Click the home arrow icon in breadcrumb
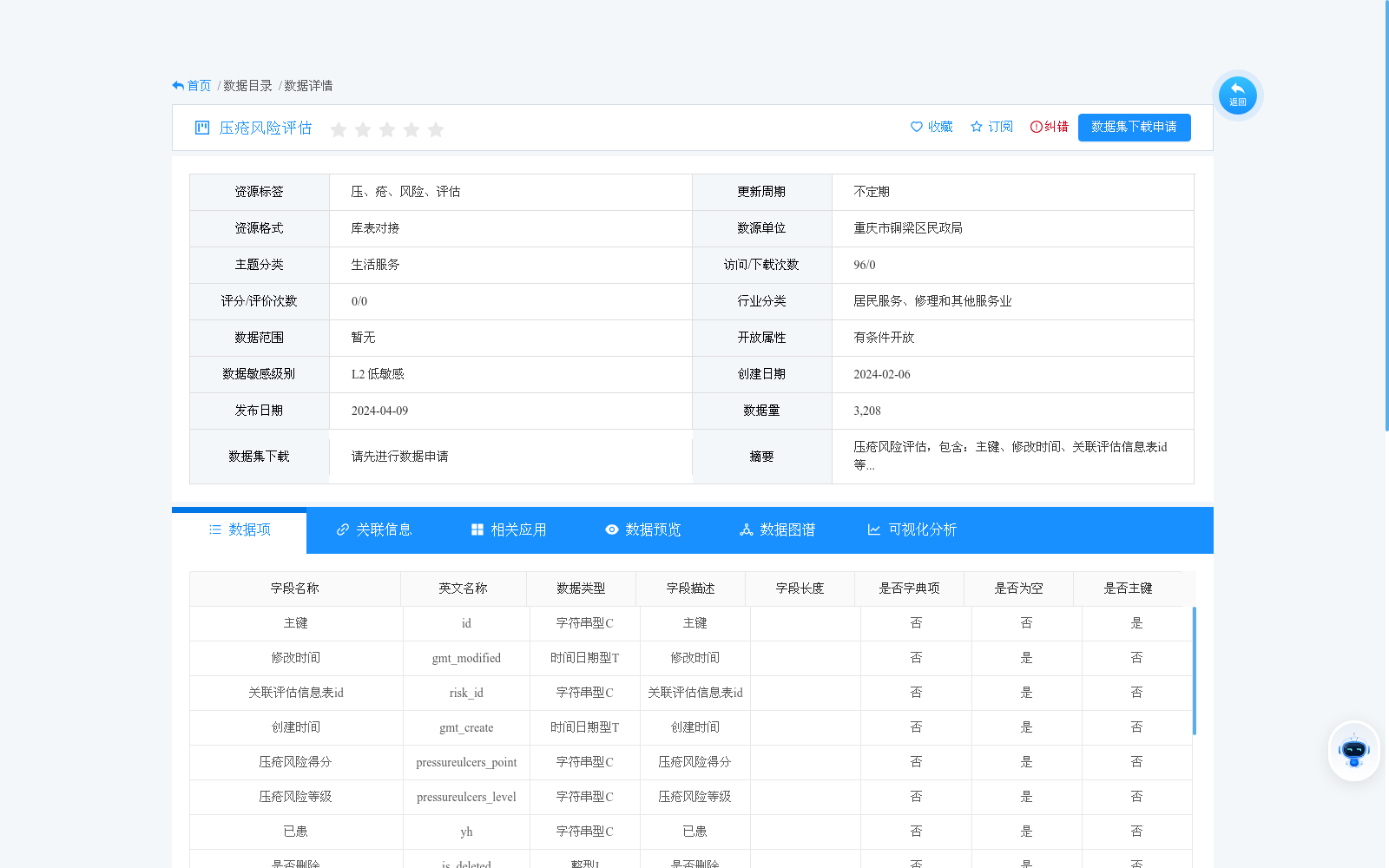 tap(178, 86)
